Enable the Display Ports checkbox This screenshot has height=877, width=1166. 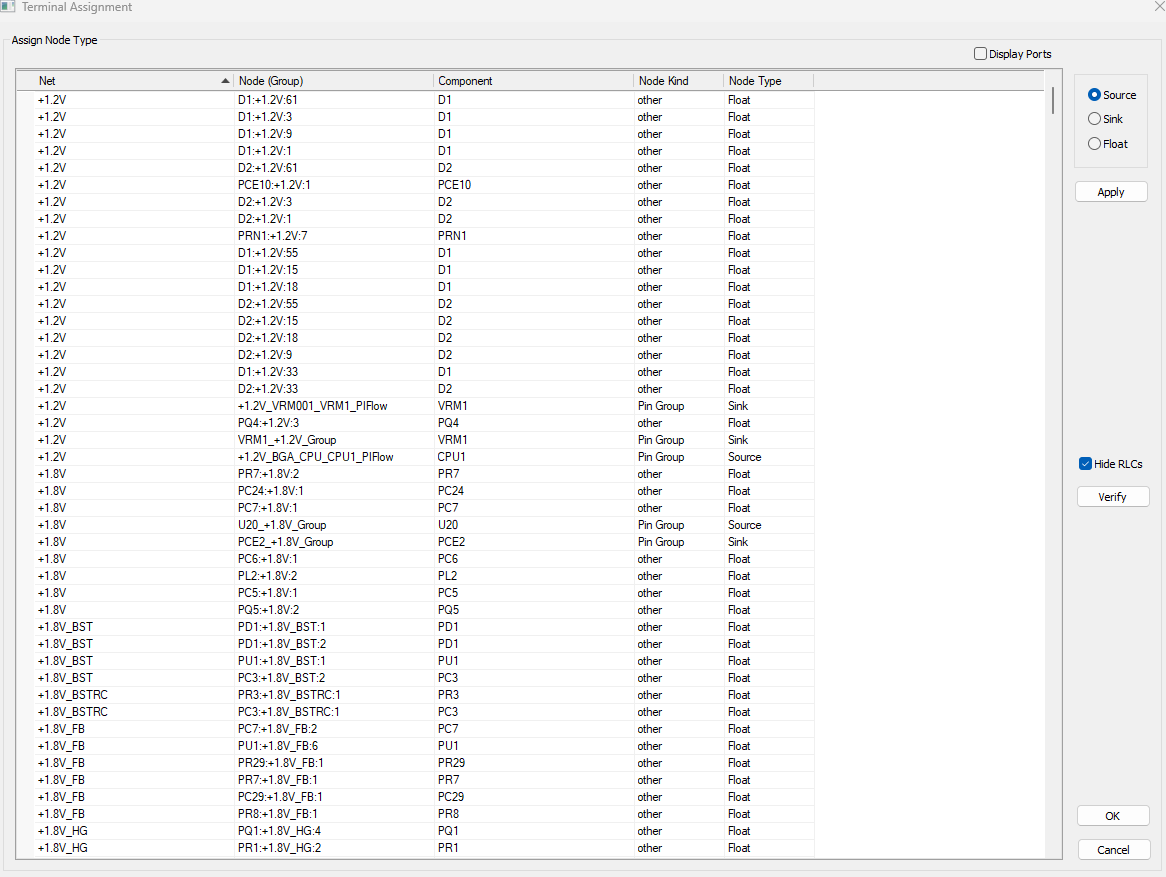click(x=981, y=54)
